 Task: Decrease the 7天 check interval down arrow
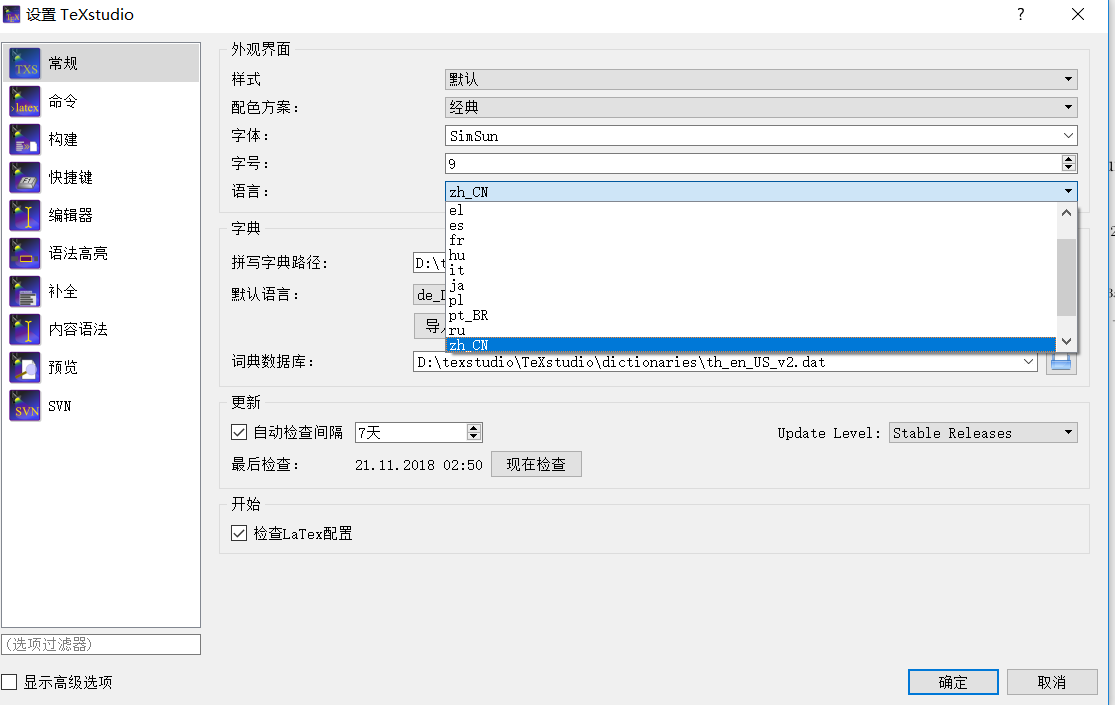coord(474,436)
